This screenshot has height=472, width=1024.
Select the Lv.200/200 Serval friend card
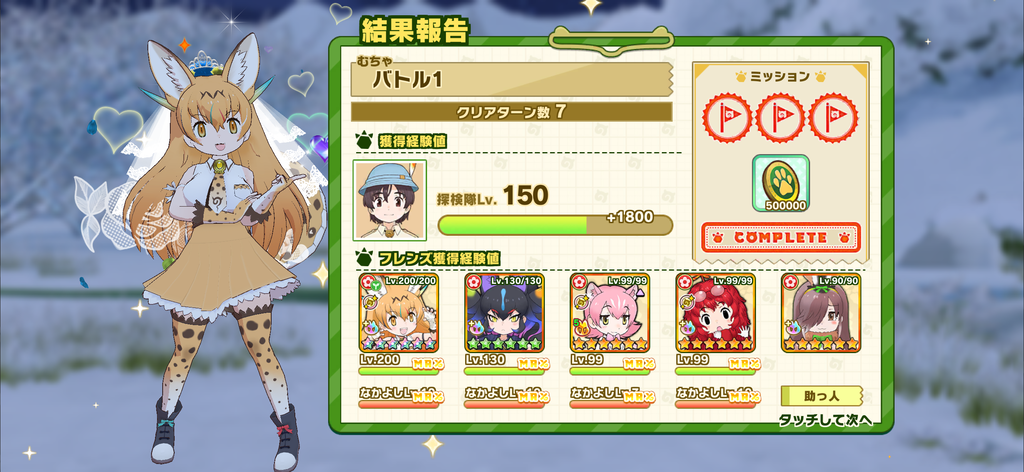pos(398,313)
